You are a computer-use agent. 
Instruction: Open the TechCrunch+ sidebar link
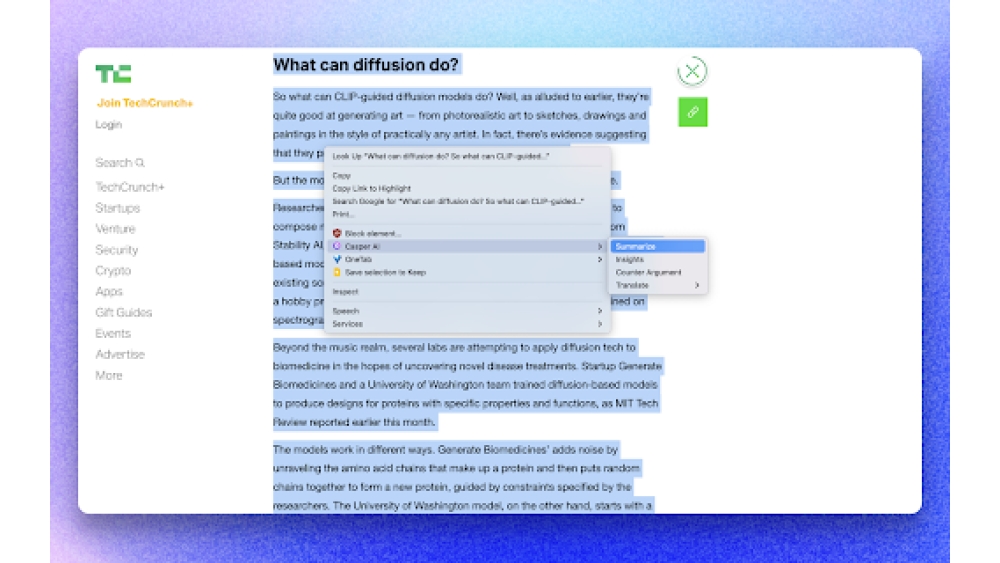click(x=130, y=187)
